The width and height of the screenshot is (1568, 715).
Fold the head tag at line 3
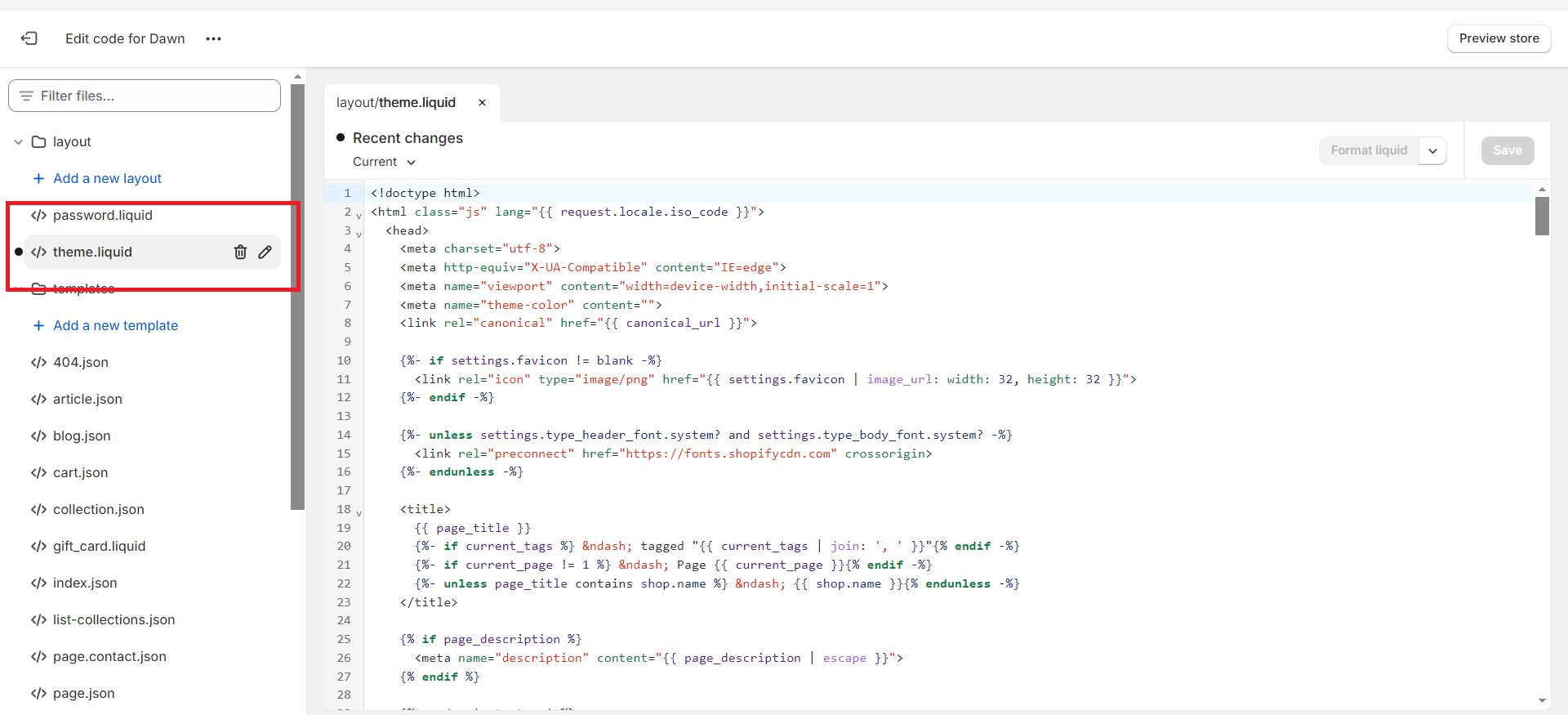[359, 235]
